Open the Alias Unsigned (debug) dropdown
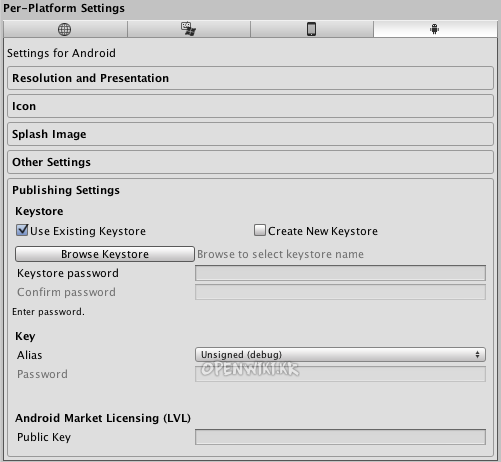Screen dimensions: 501x462 pyautogui.click(x=340, y=355)
